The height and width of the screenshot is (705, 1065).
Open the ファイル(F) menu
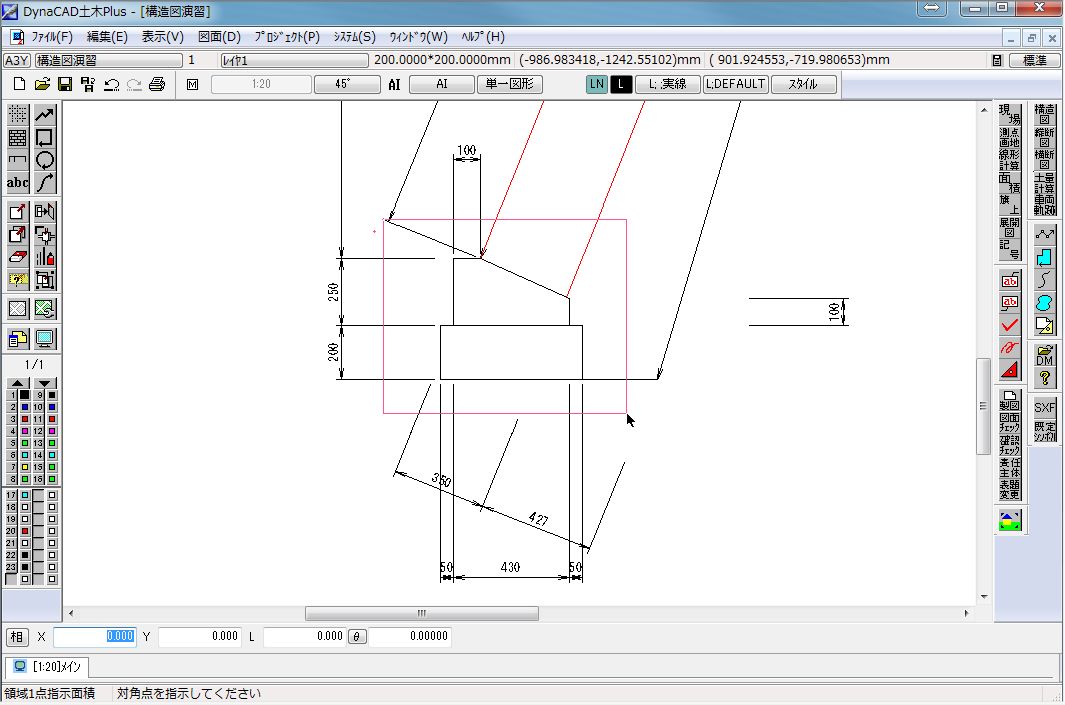click(x=52, y=37)
